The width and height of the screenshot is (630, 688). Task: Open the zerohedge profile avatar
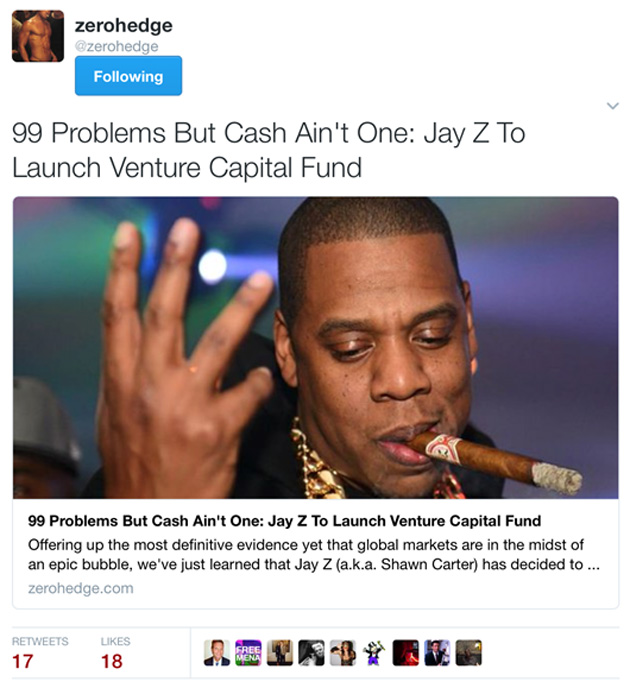coord(38,36)
